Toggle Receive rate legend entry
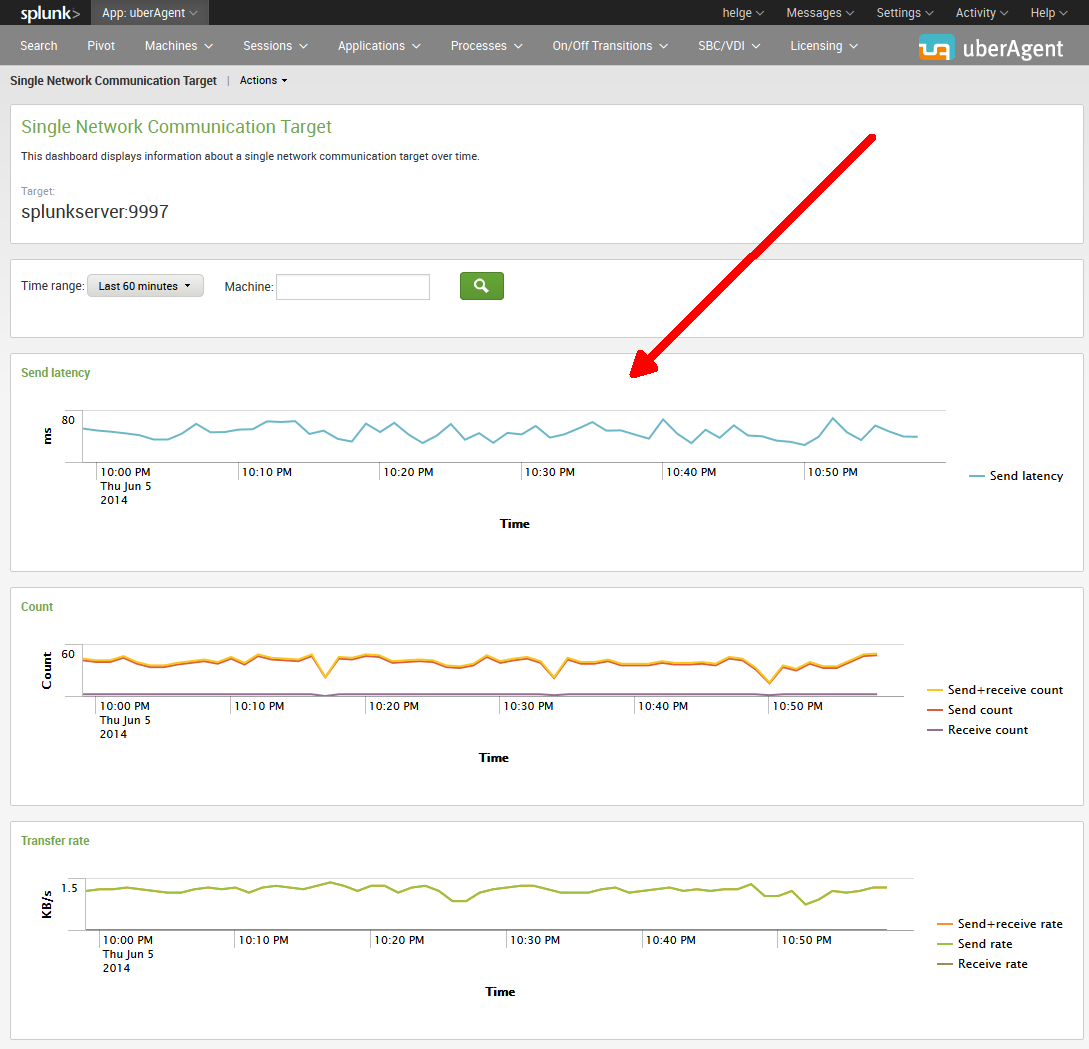This screenshot has width=1089, height=1049. pos(982,964)
